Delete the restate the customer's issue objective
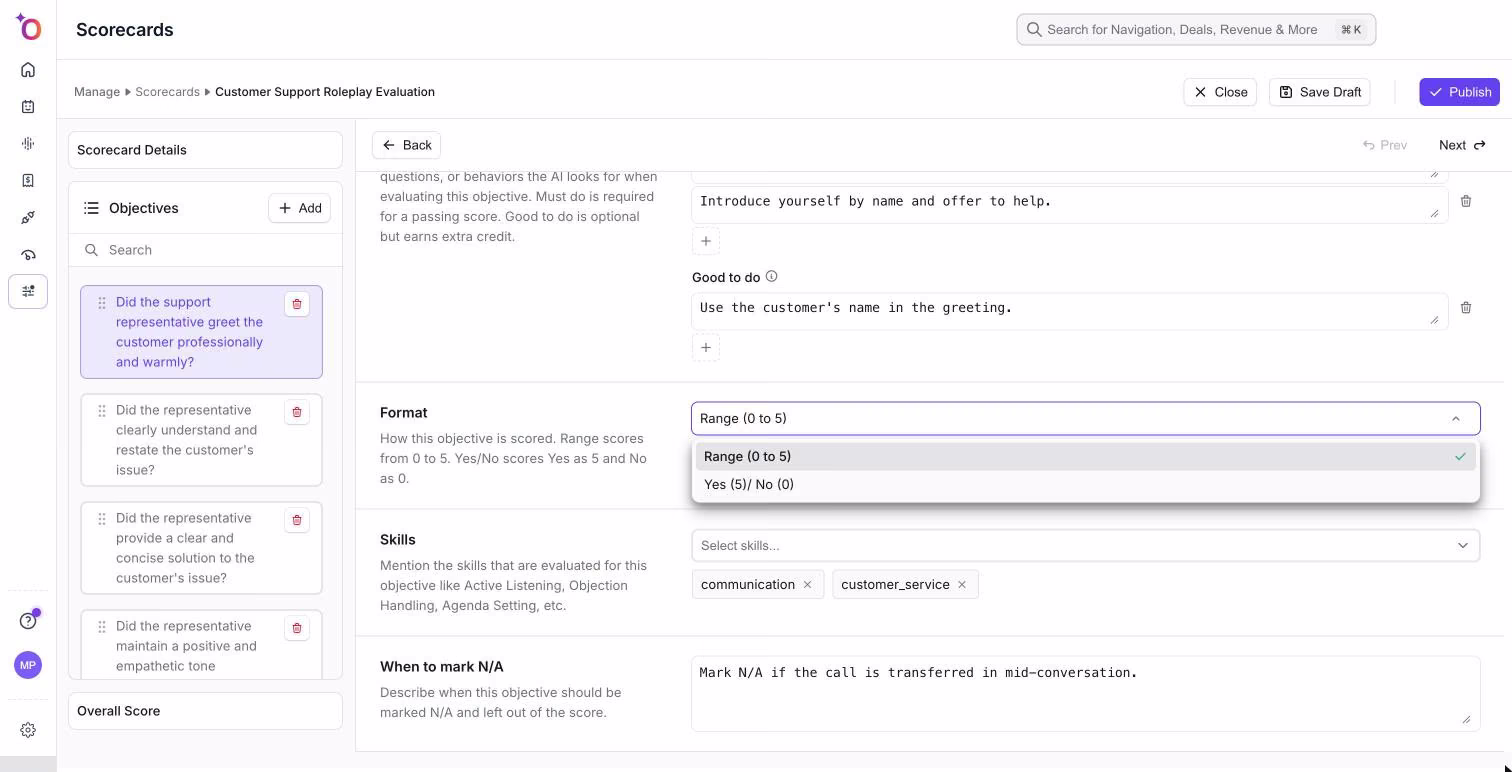Screen dimensions: 1512x772 pos(297,412)
